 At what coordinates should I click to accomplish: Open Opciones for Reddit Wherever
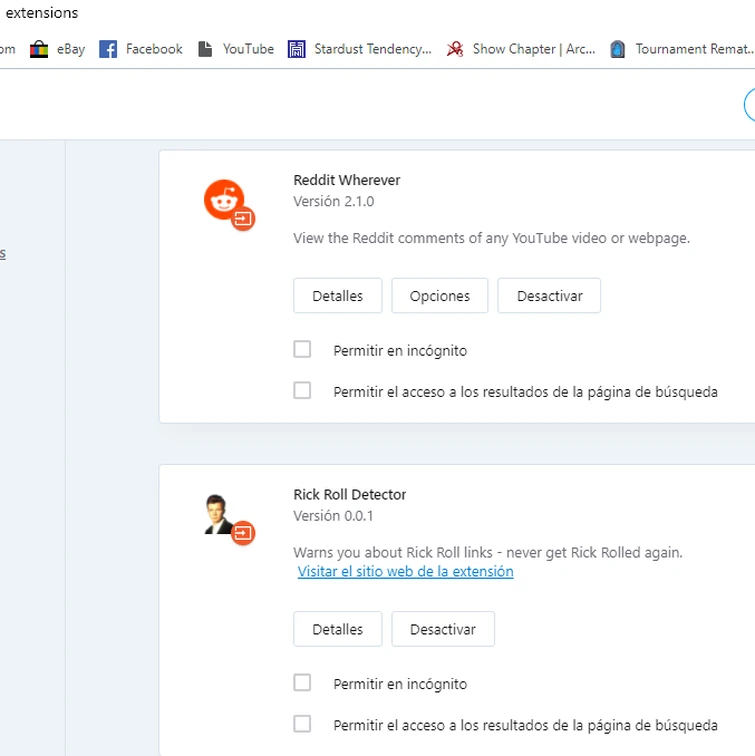coord(439,296)
